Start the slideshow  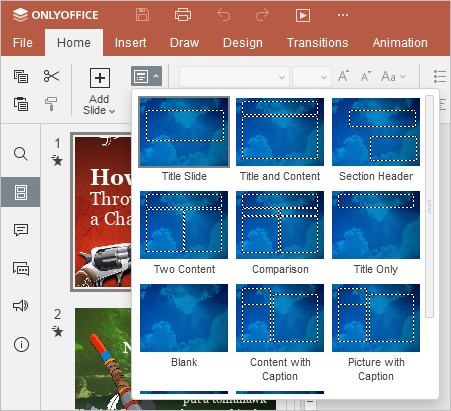pyautogui.click(x=303, y=15)
